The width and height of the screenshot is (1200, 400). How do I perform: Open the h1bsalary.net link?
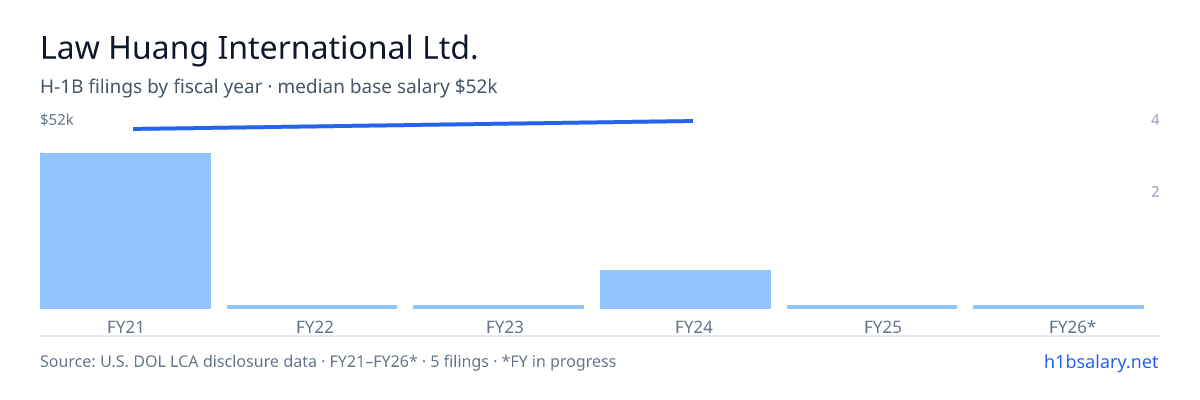[1100, 361]
